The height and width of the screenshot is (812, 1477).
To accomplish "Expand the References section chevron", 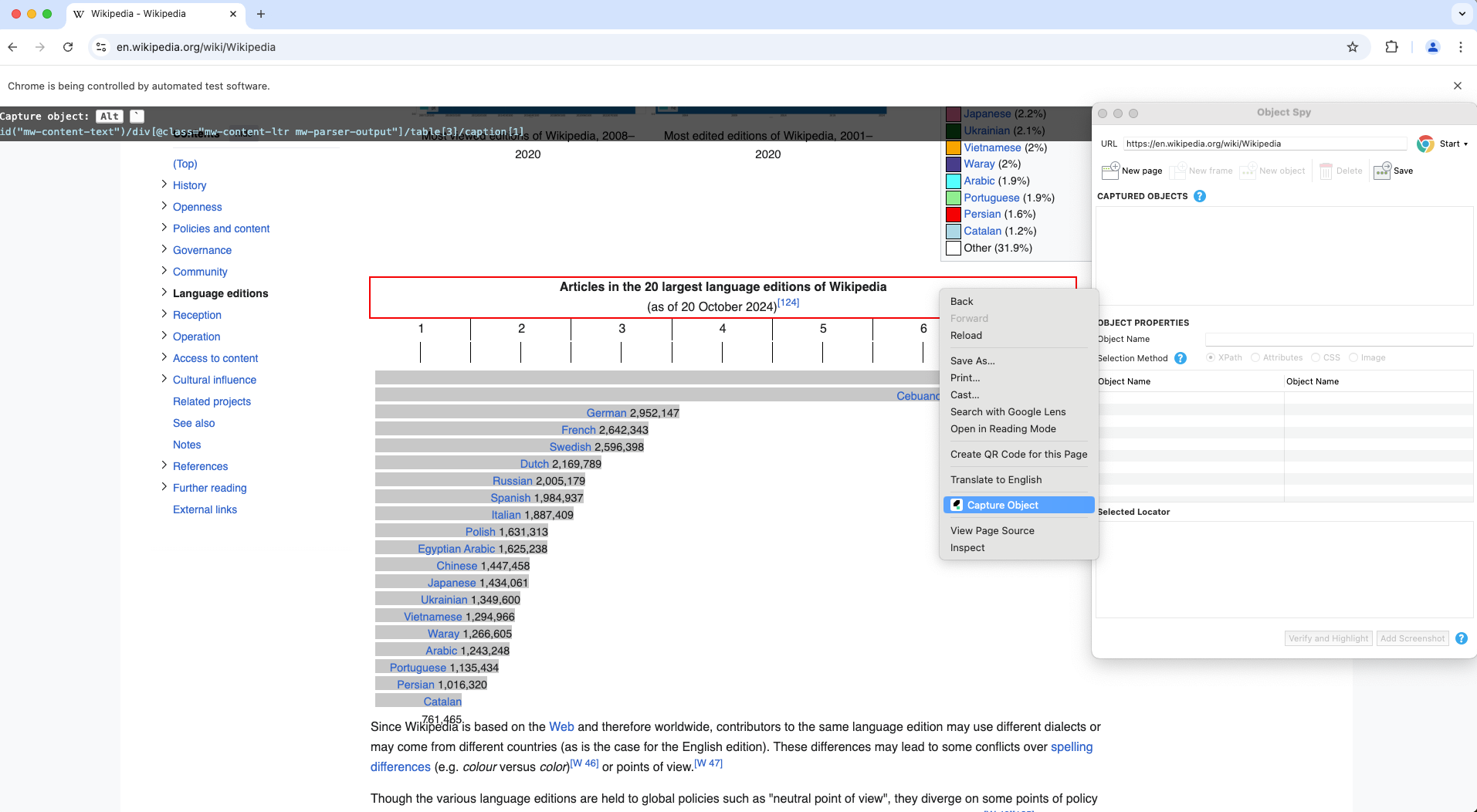I will 164,465.
